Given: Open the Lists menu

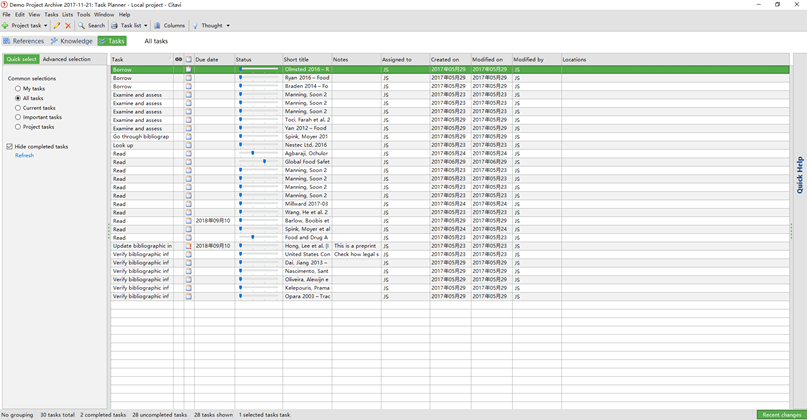Looking at the screenshot, I should pos(67,14).
